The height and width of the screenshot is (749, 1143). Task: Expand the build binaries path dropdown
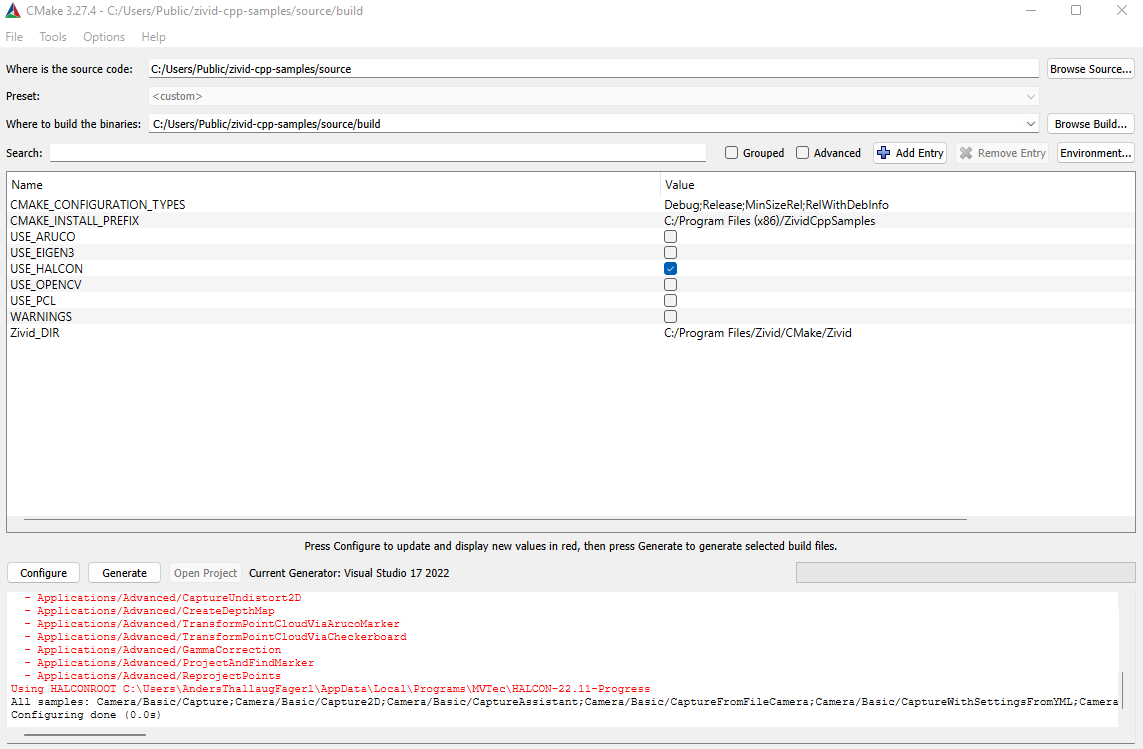coord(1030,124)
